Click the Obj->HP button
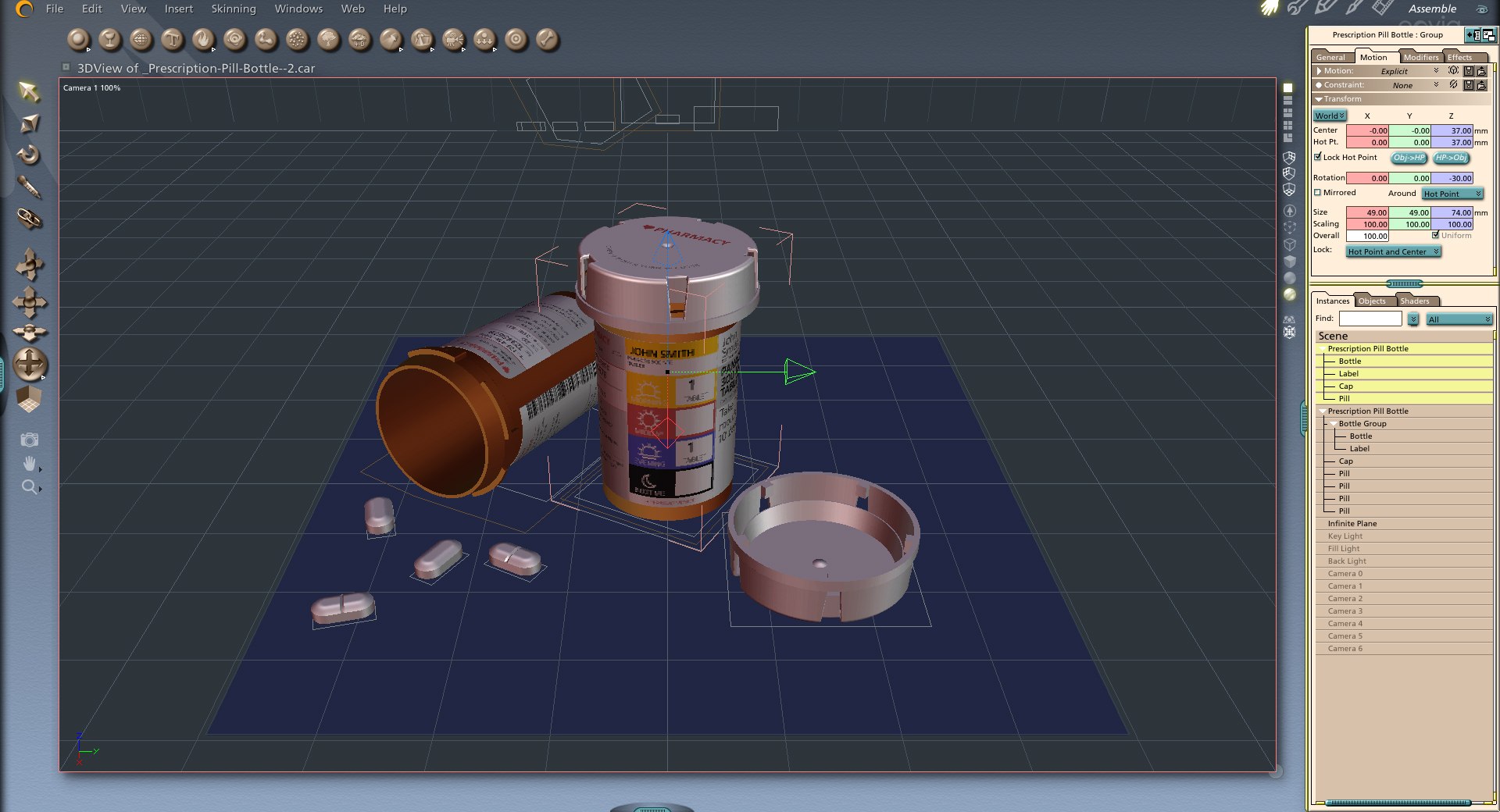 tap(1409, 158)
